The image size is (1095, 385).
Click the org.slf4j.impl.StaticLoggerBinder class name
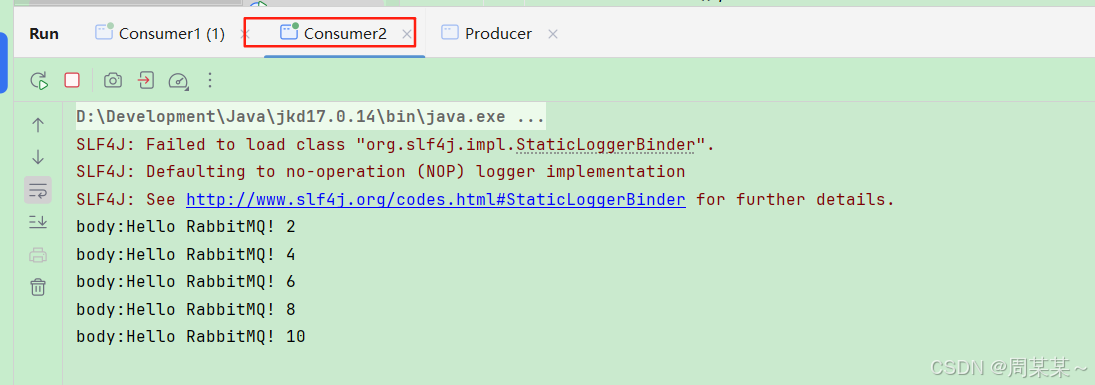[531, 145]
